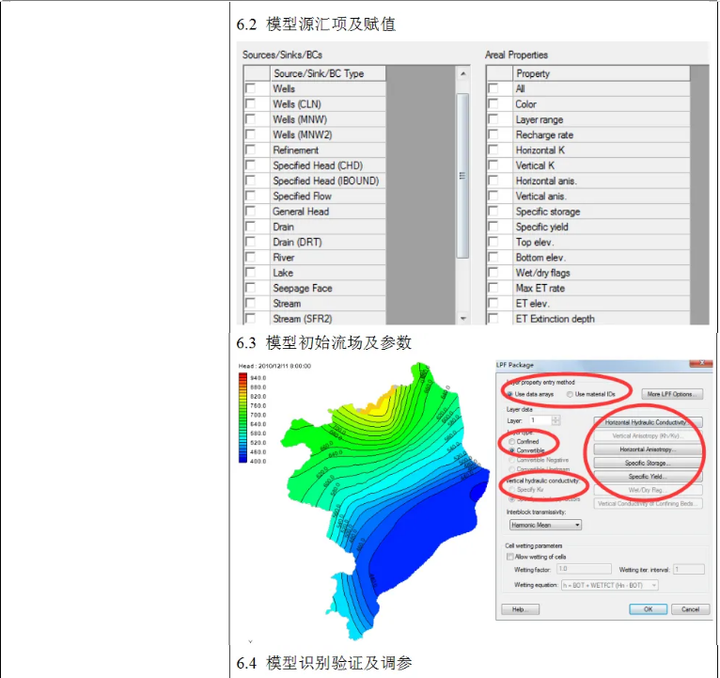The image size is (720, 678).
Task: Check the Layer range checkbox
Action: pos(493,119)
